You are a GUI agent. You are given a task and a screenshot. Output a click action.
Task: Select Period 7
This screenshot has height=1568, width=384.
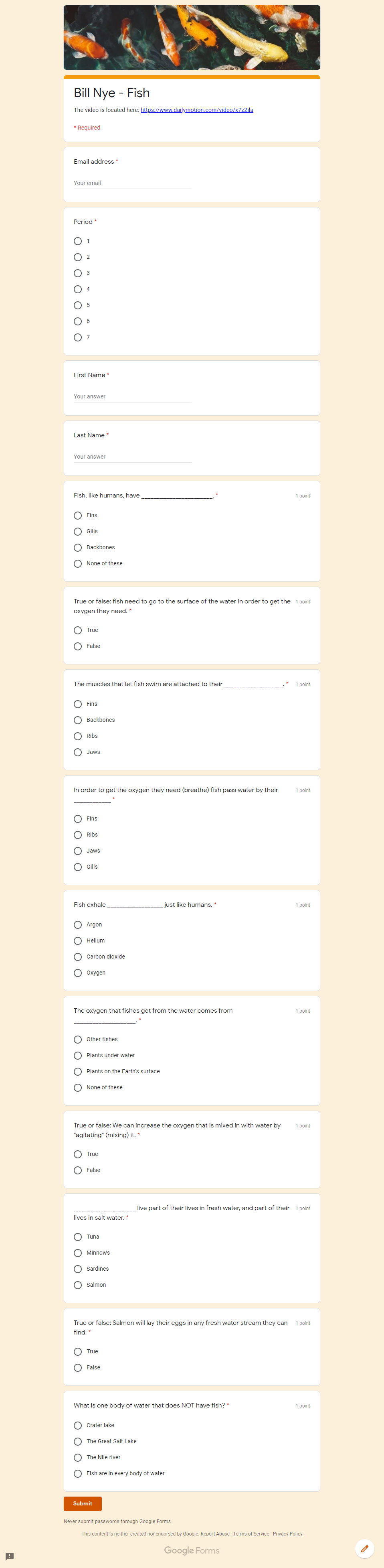78,337
